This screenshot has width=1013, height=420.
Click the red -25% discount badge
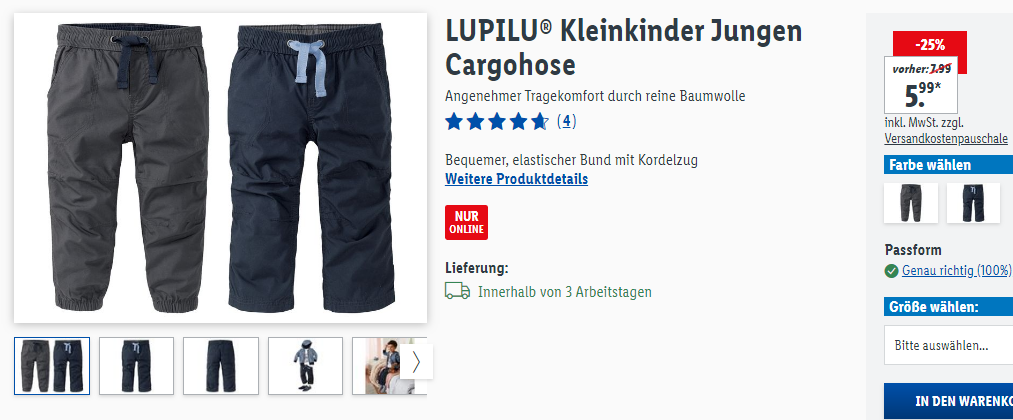tap(930, 45)
